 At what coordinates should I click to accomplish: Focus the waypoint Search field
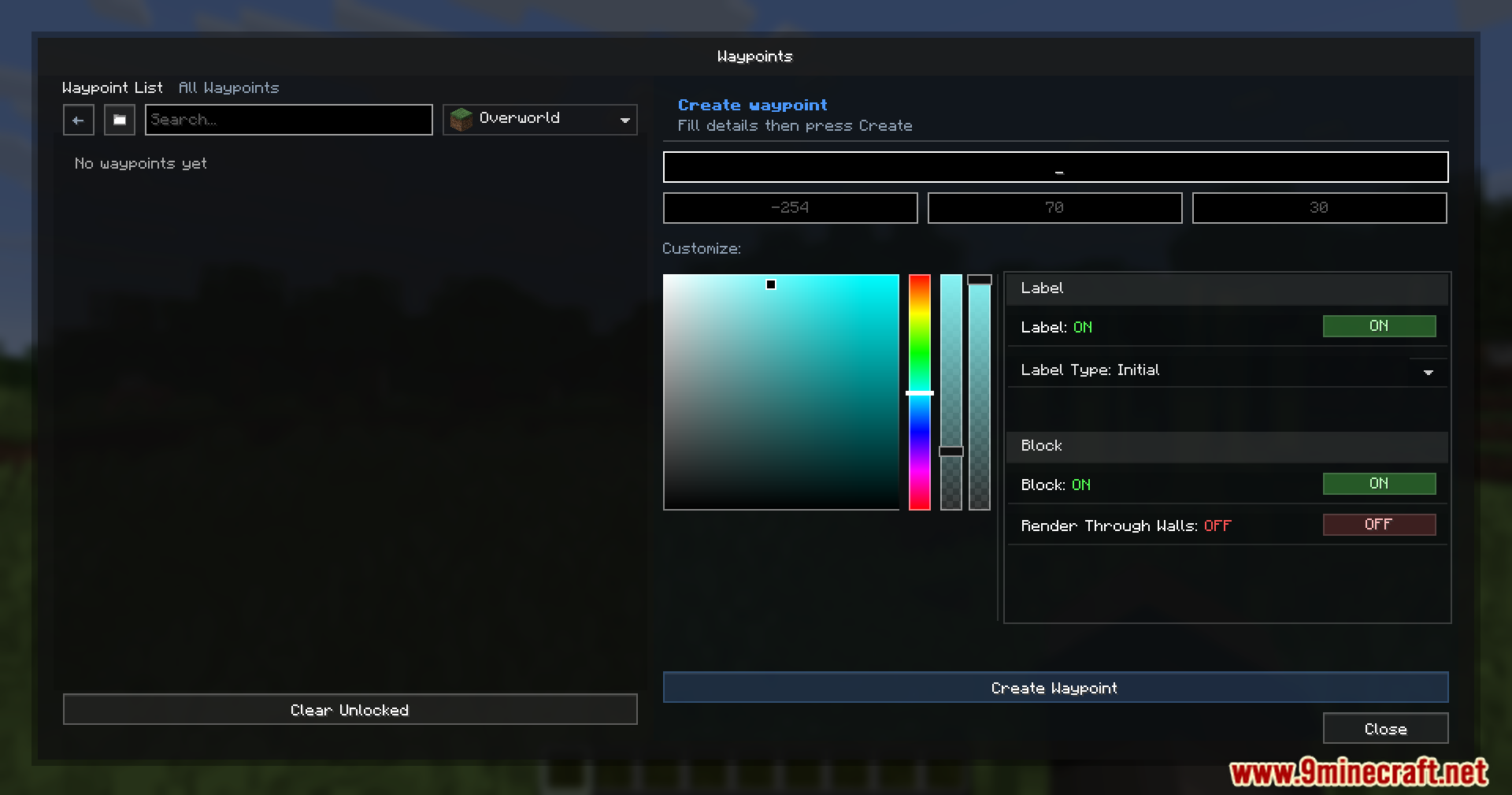(x=289, y=120)
